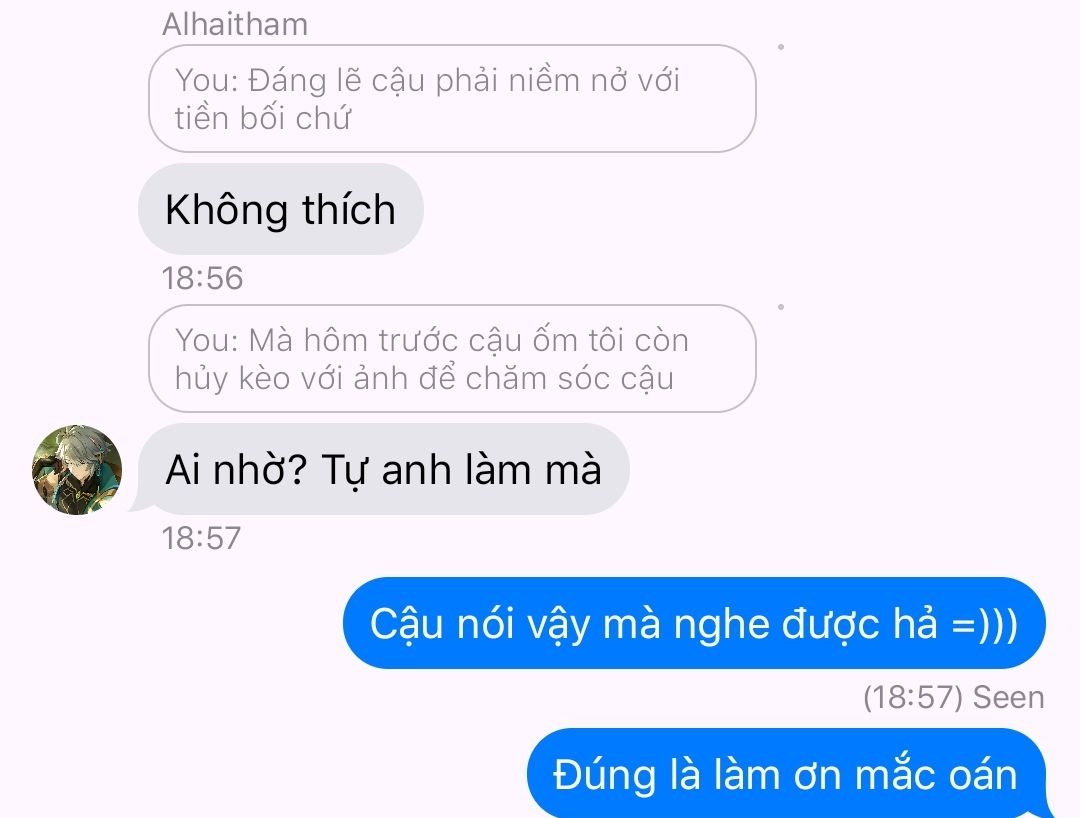Select the blue "Đúng là làm ơn mắc oán" message
The height and width of the screenshot is (818, 1080).
point(786,774)
